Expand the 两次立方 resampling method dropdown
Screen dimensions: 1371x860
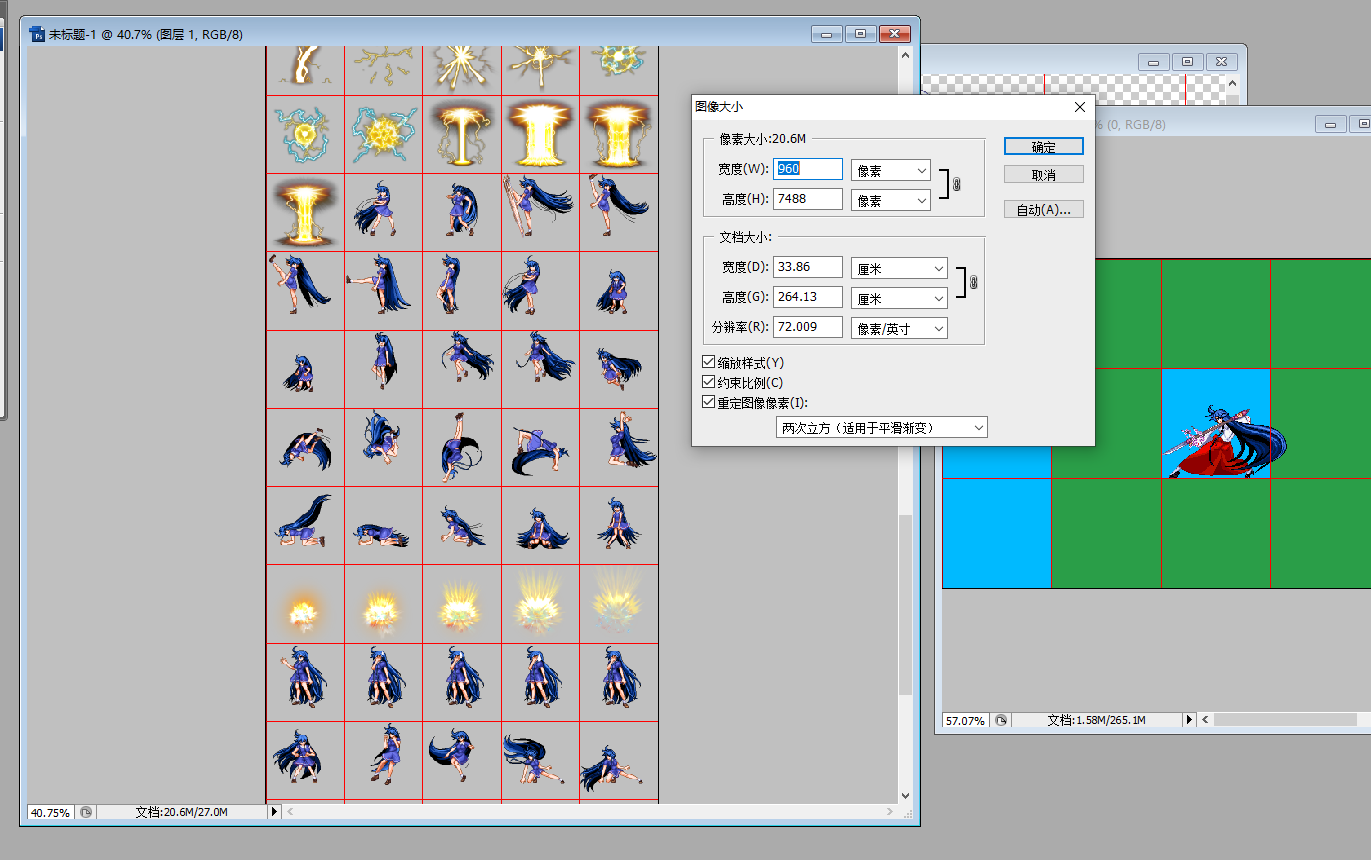[881, 427]
